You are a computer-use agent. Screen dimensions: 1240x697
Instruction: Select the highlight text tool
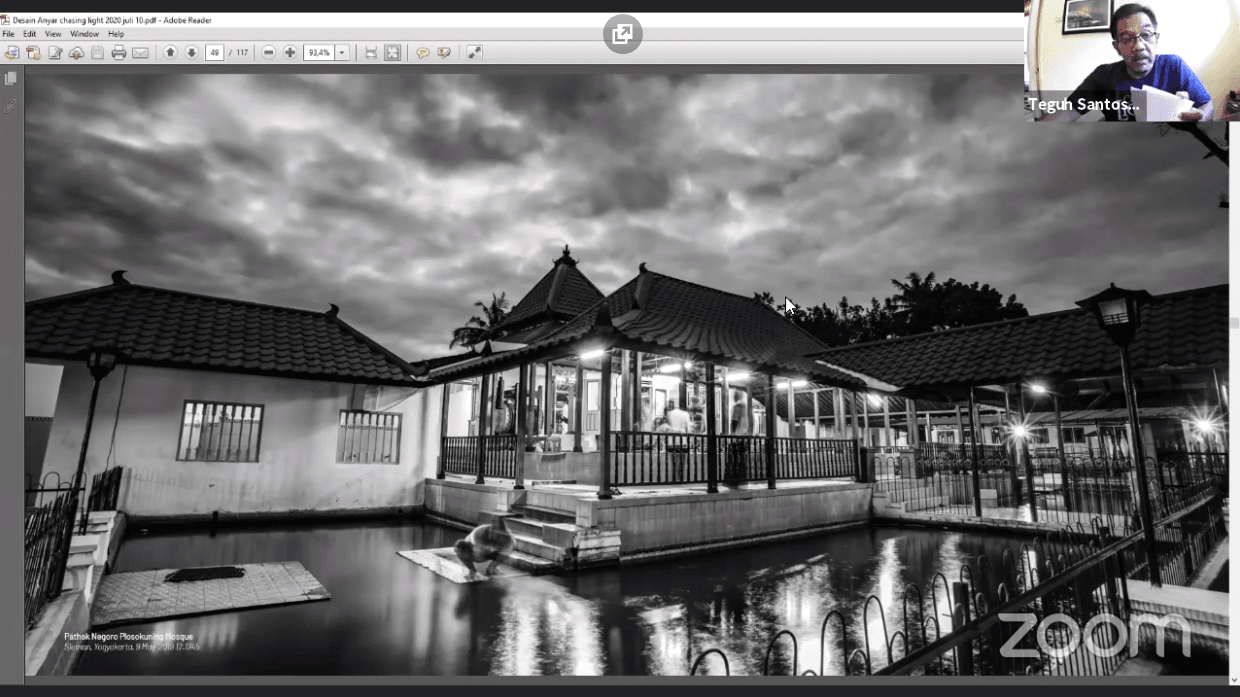(x=444, y=53)
